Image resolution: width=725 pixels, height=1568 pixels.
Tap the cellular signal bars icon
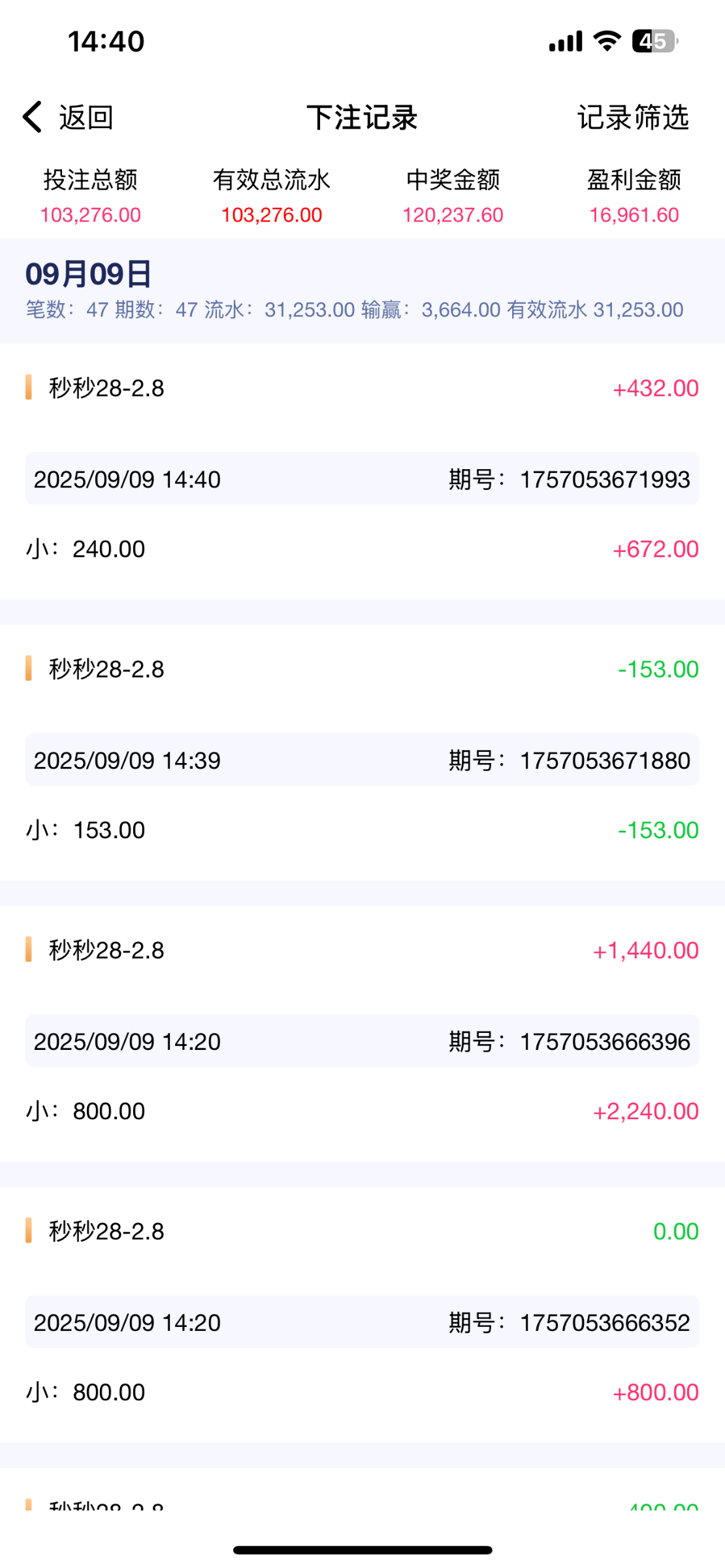click(x=565, y=41)
